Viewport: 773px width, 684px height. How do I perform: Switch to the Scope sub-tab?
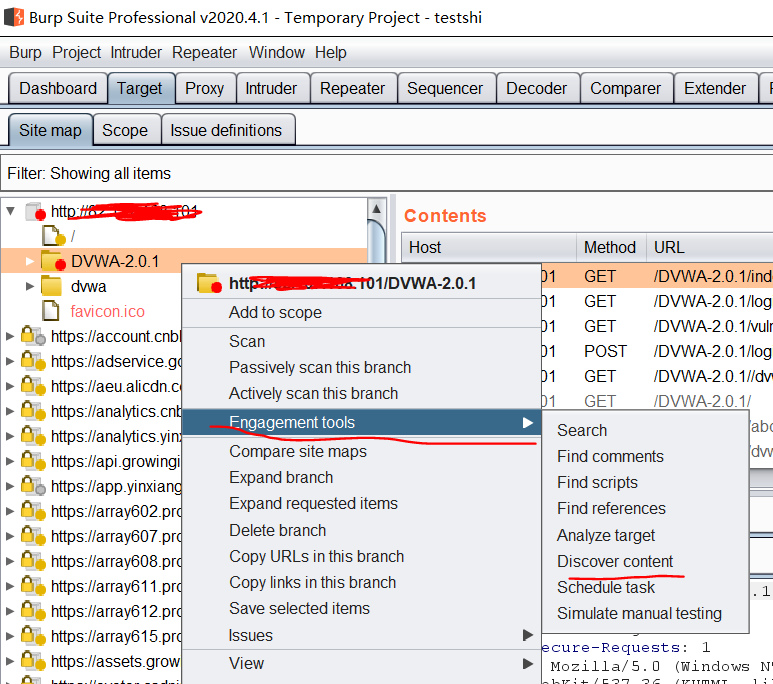click(x=125, y=130)
